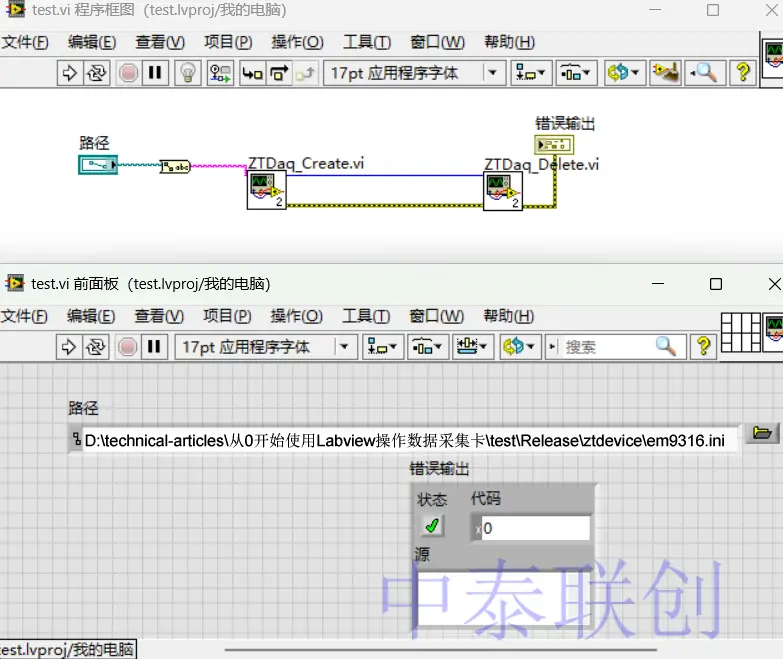The height and width of the screenshot is (659, 783).
Task: Click Clean Up Diagram icon
Action: pyautogui.click(x=666, y=73)
